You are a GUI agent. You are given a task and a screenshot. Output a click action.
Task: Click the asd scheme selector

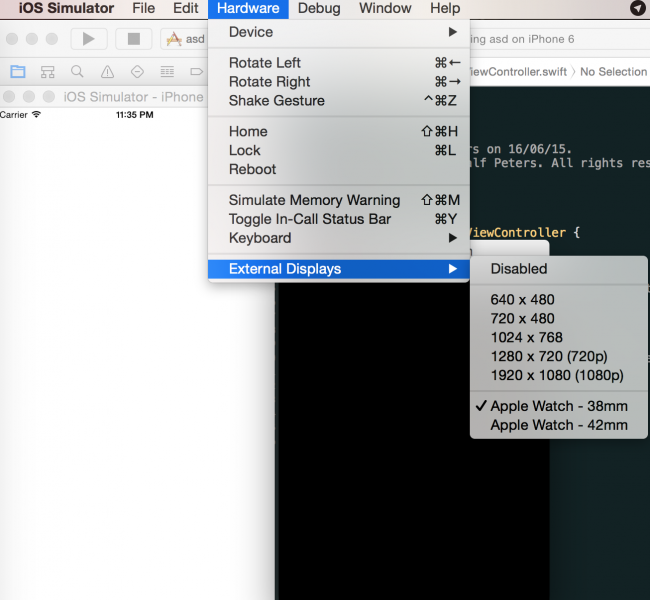[185, 39]
